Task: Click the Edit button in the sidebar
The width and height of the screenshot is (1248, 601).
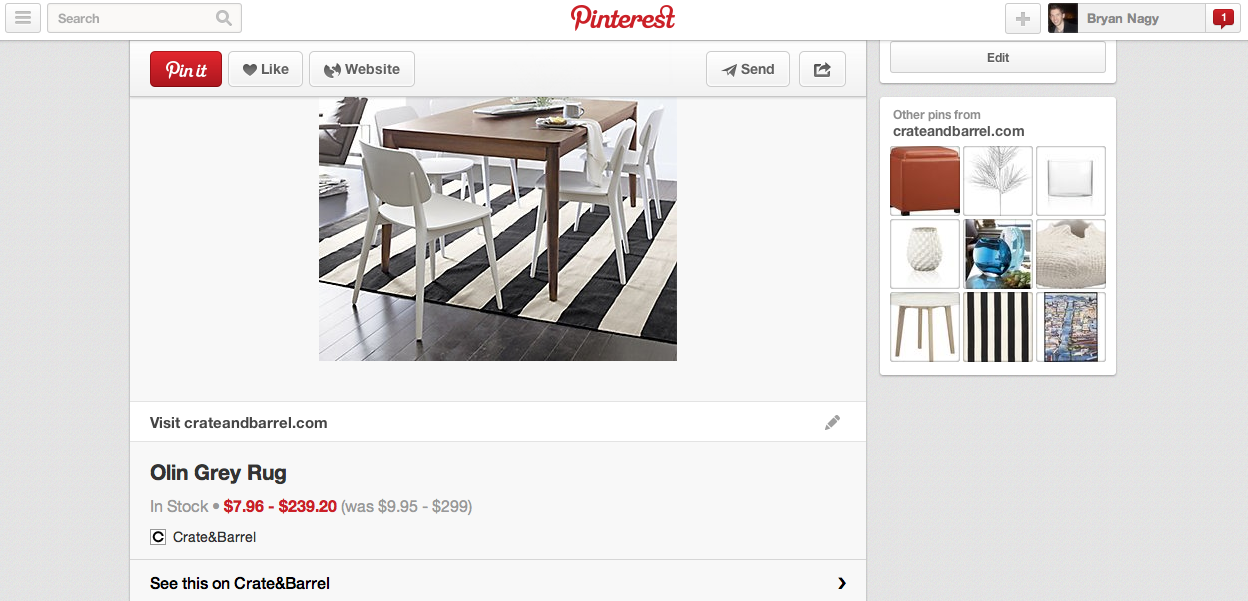Action: pyautogui.click(x=998, y=58)
